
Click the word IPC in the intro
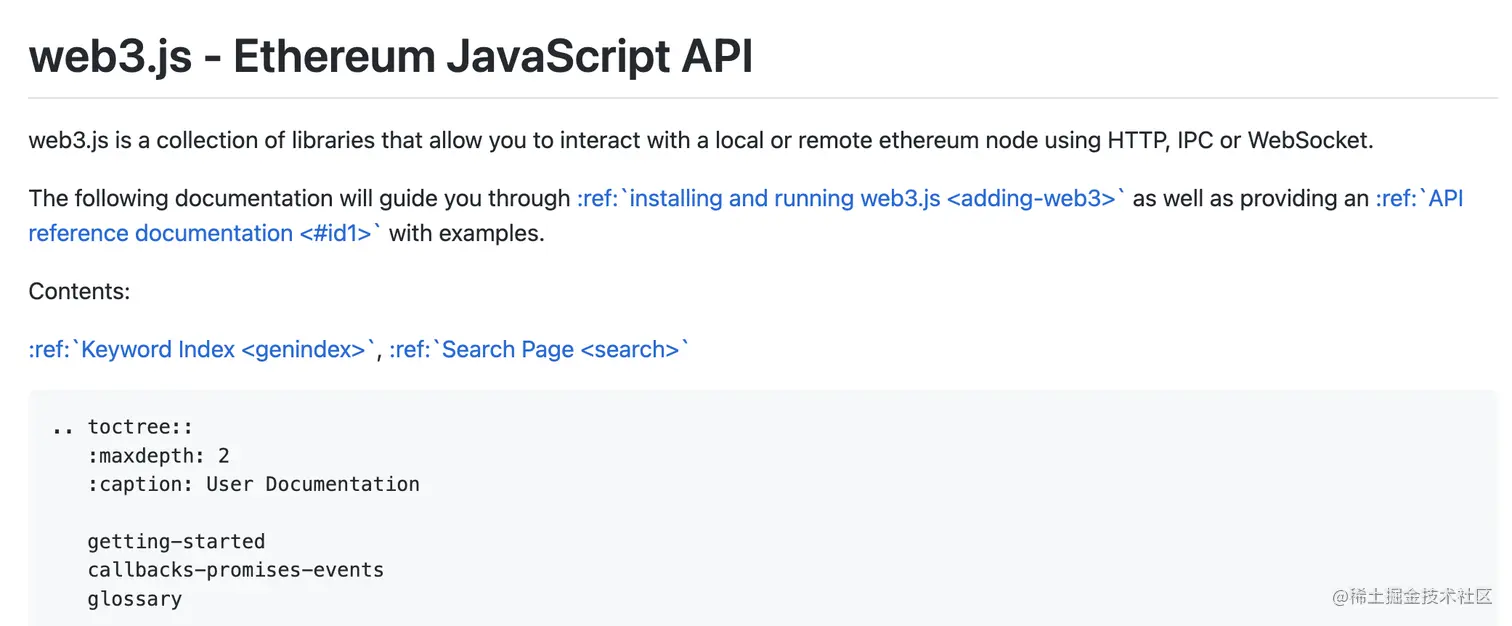point(1195,140)
